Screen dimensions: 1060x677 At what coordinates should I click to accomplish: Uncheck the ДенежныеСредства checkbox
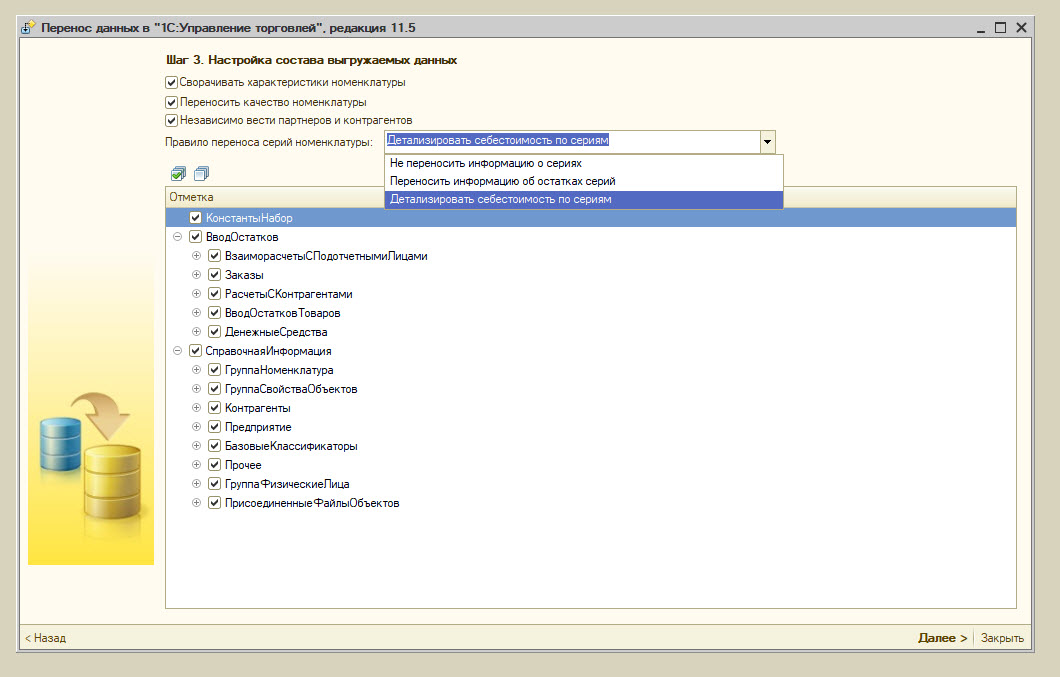(214, 331)
